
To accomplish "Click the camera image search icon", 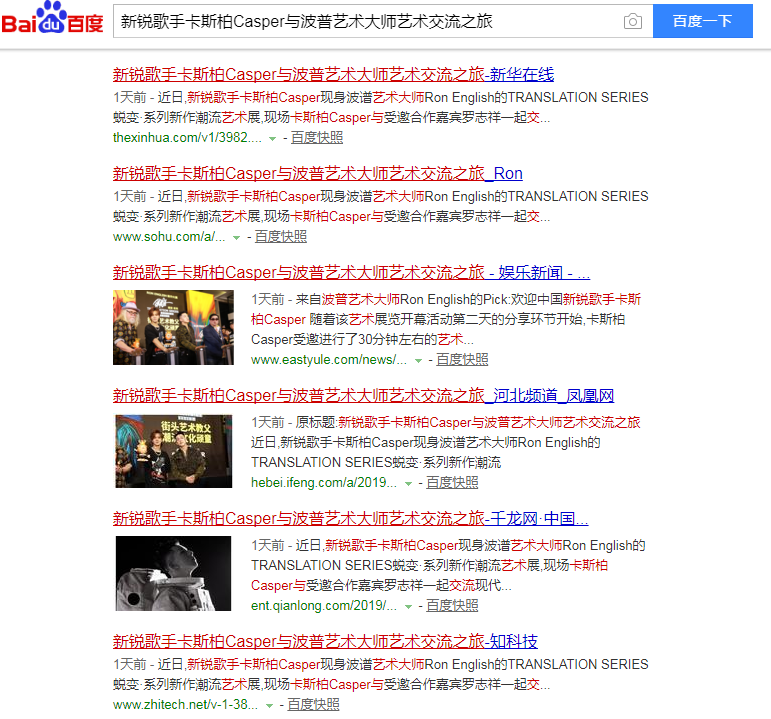I will click(632, 21).
